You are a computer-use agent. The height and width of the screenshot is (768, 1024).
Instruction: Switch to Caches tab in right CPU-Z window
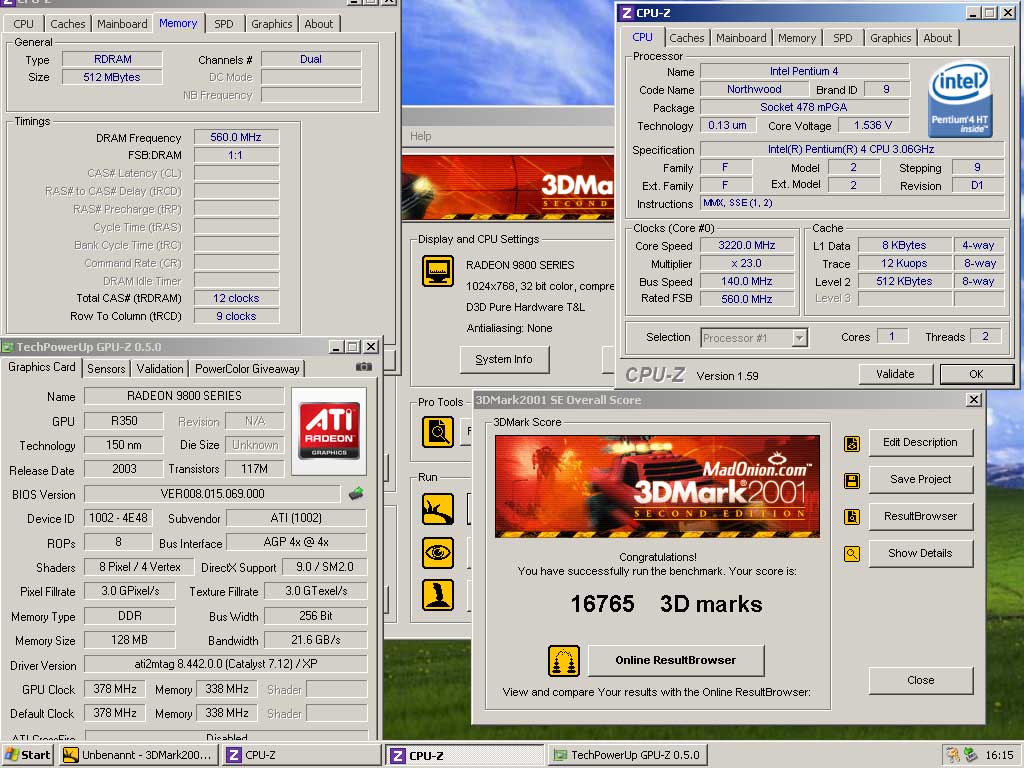pyautogui.click(x=686, y=38)
